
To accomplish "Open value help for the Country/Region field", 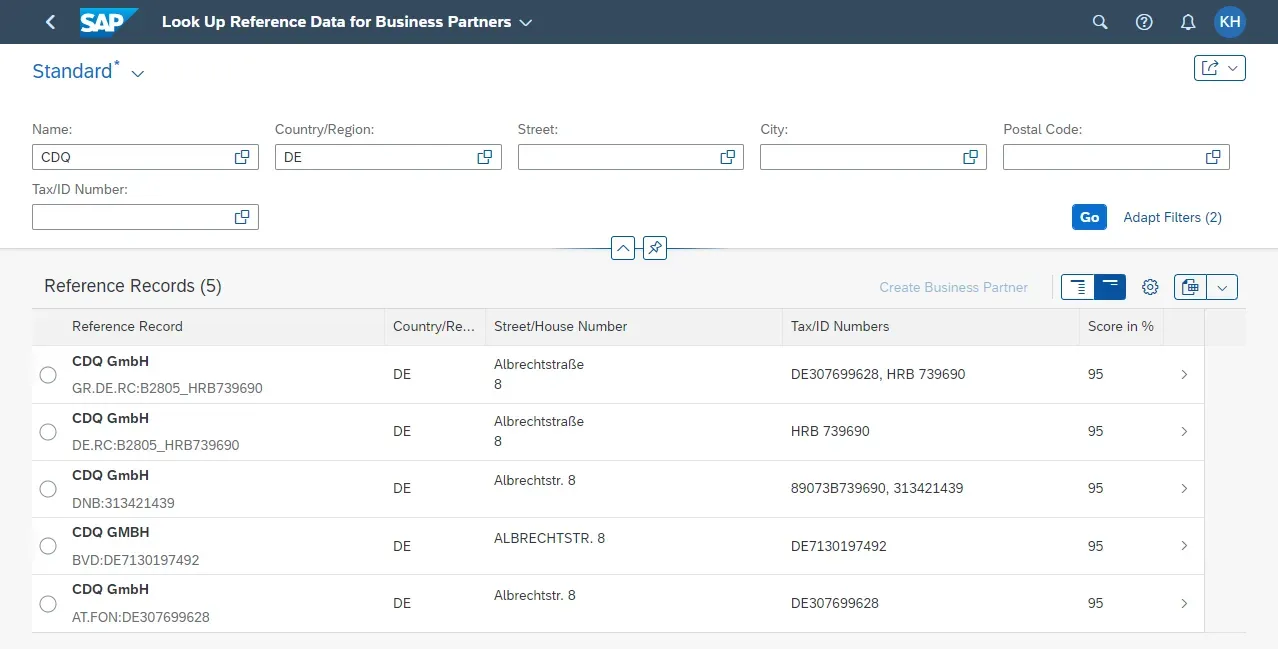I will coord(485,157).
